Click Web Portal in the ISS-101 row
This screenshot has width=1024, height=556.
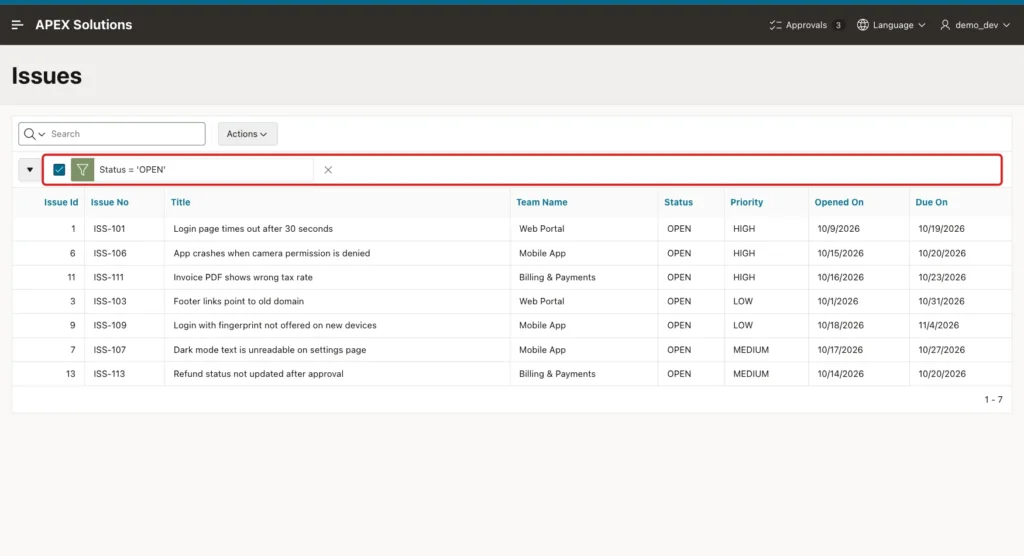[x=541, y=229]
